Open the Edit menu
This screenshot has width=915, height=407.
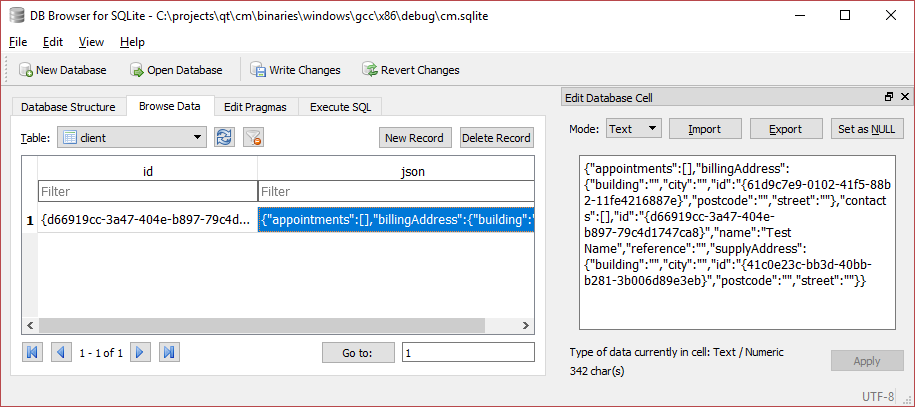pos(52,42)
